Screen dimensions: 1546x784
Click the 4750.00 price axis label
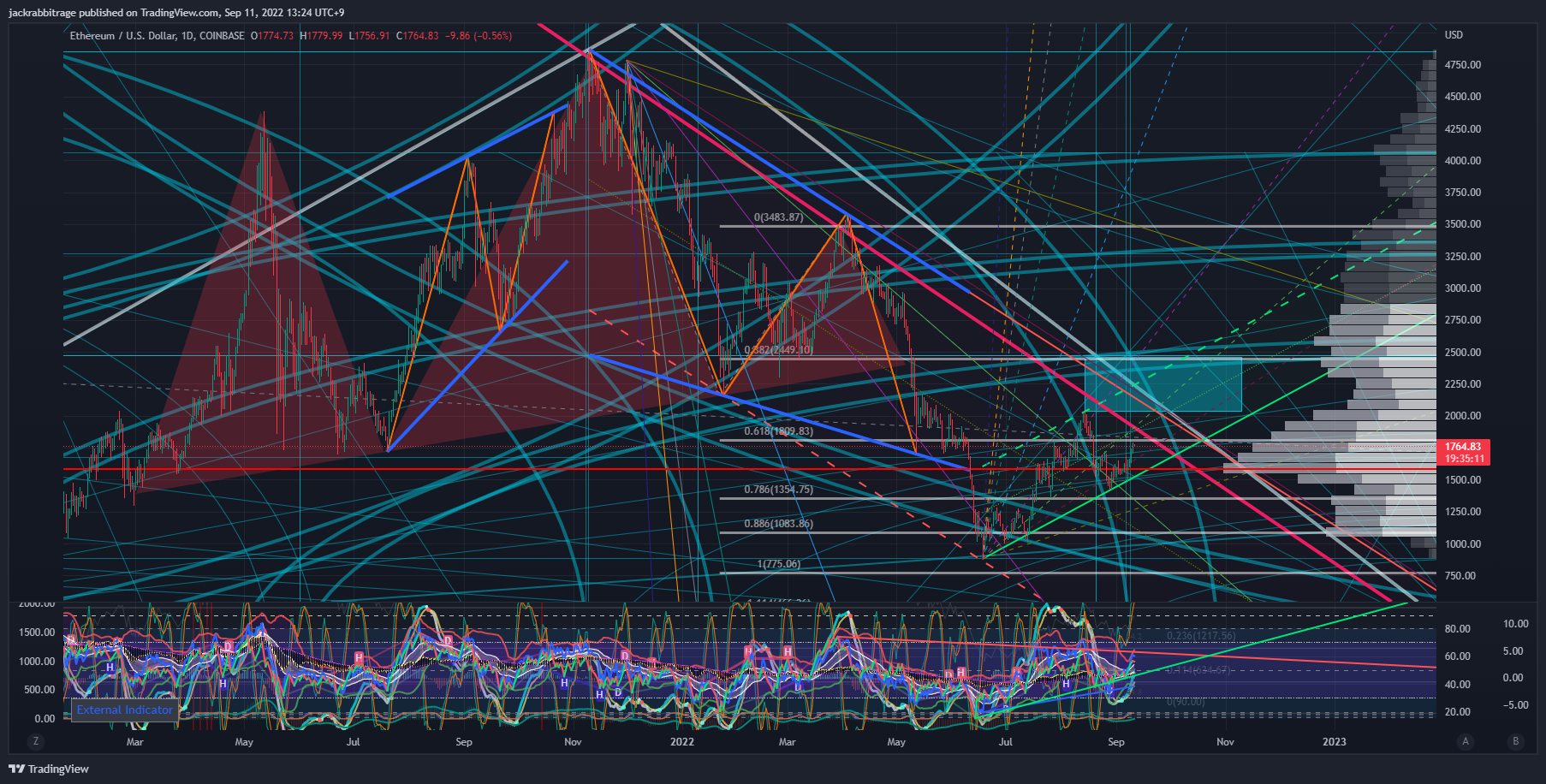[1463, 65]
